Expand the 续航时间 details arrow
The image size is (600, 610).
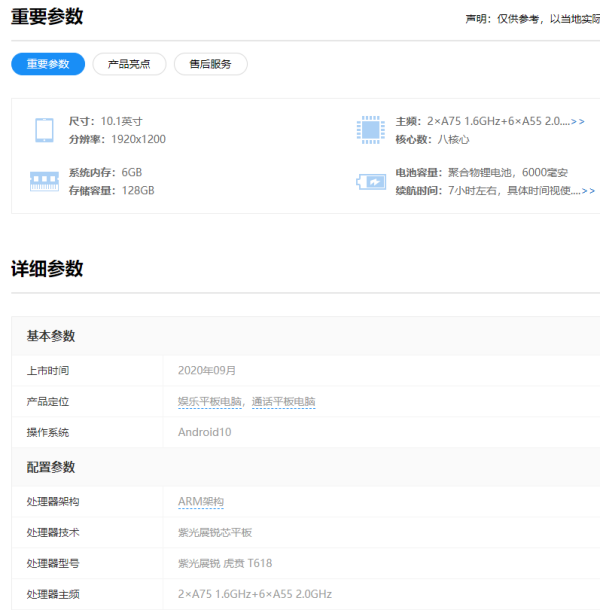pos(587,190)
